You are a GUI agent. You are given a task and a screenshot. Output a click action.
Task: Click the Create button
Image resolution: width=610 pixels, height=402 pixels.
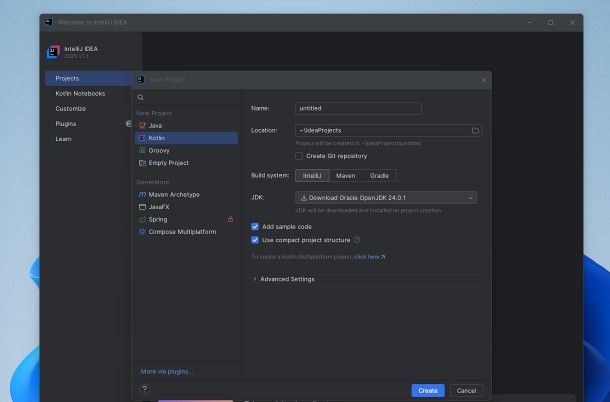point(427,390)
